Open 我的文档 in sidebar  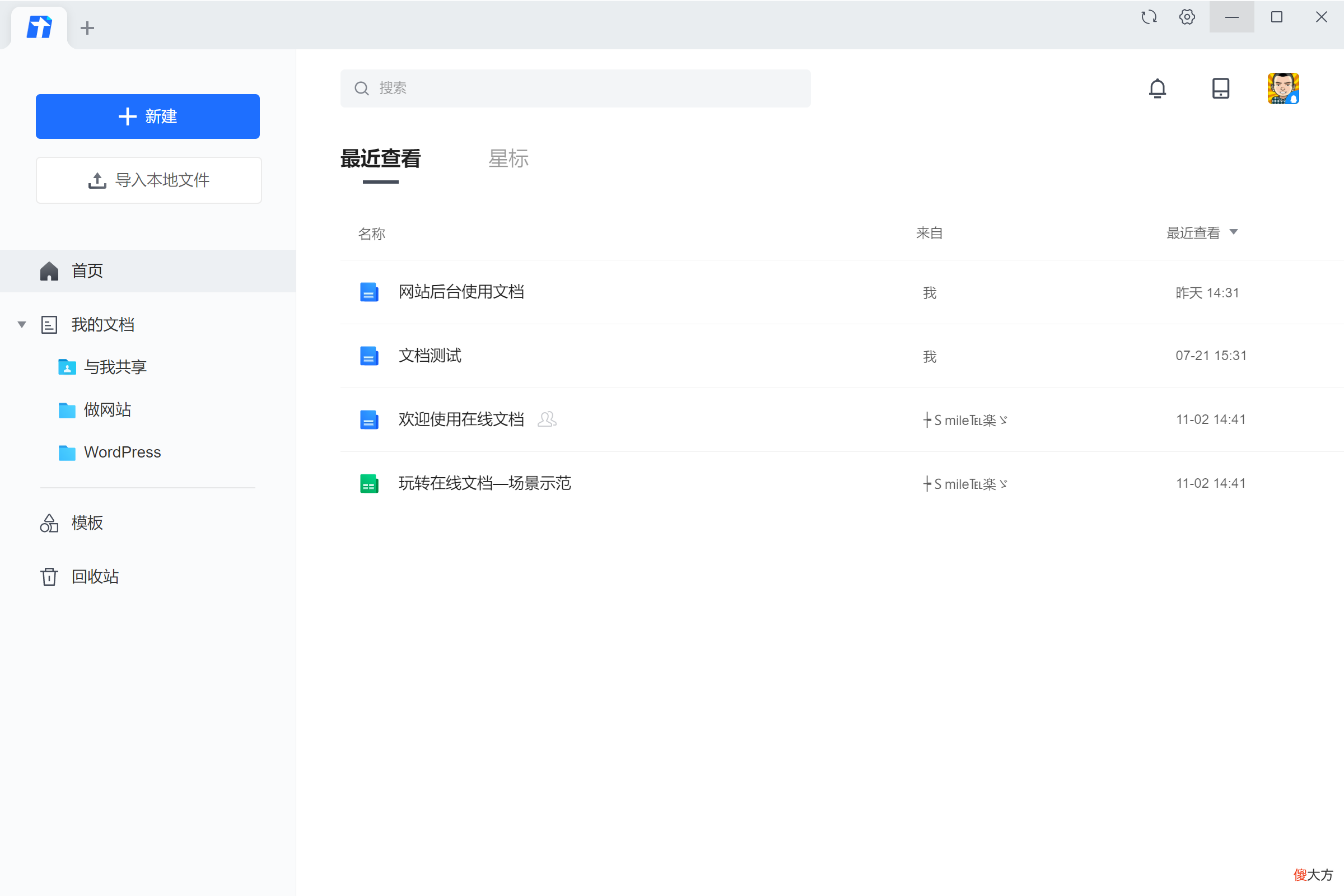102,325
